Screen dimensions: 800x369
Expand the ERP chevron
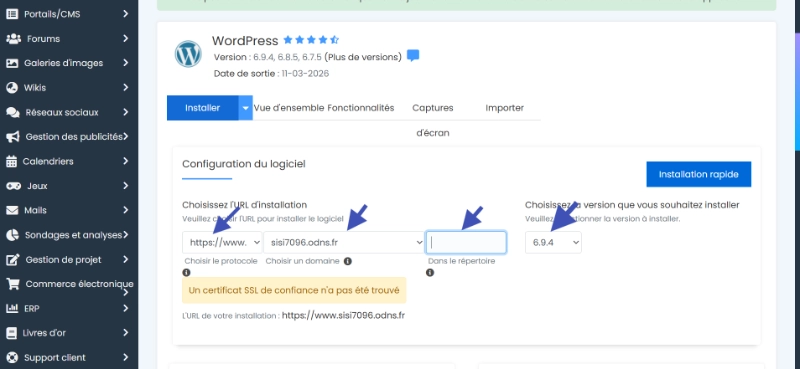(x=126, y=308)
